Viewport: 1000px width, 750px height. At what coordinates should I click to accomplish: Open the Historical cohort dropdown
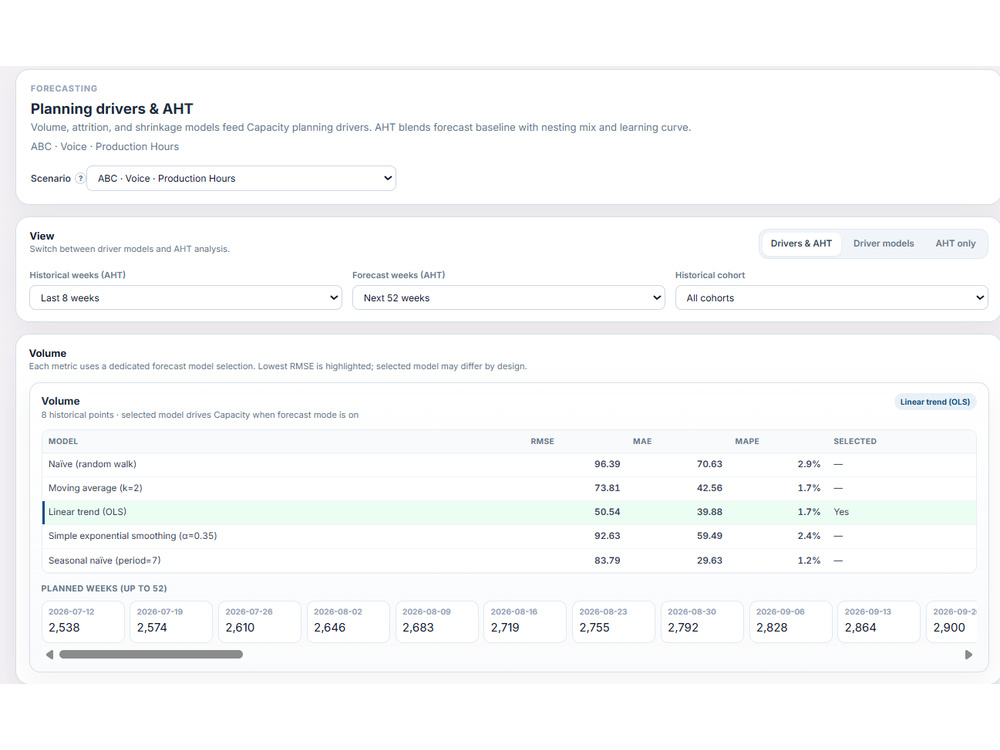pos(832,298)
